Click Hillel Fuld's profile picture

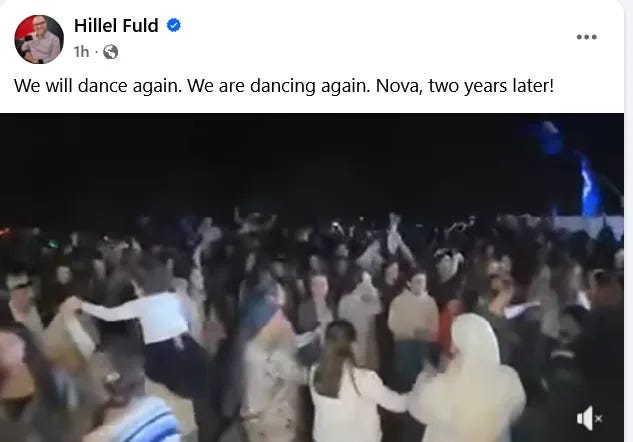pos(39,39)
